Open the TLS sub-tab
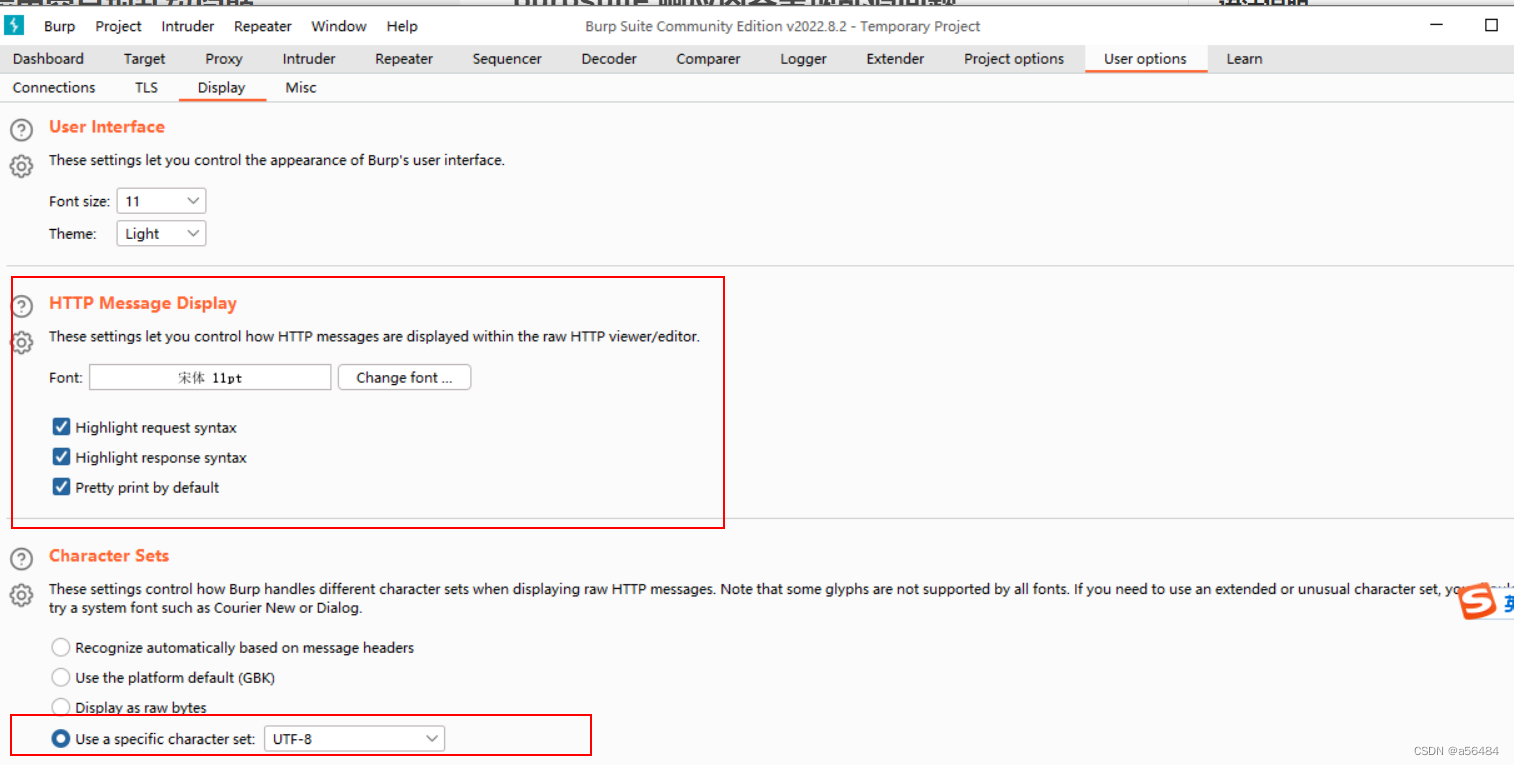The width and height of the screenshot is (1514, 765). click(146, 88)
